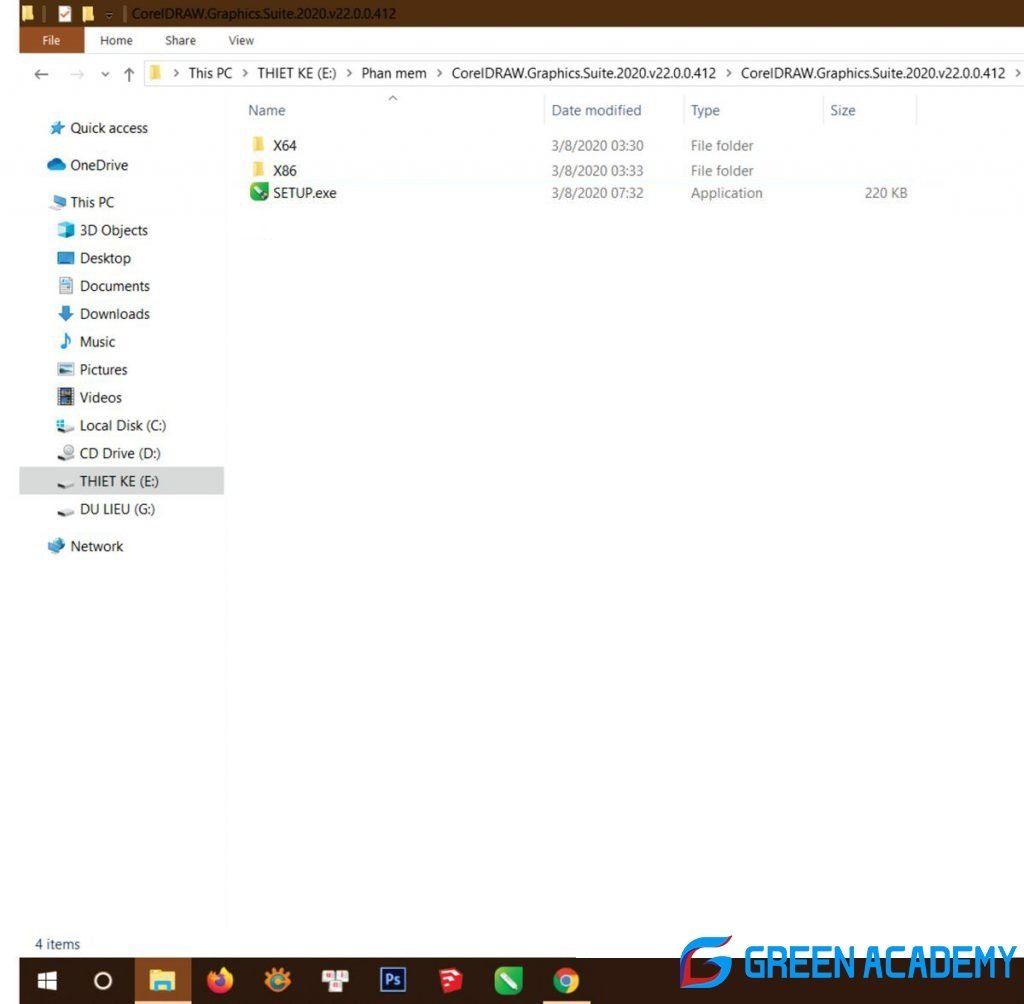Select the X64 folder icon
Screen dimensions: 1024x1004
[x=259, y=145]
